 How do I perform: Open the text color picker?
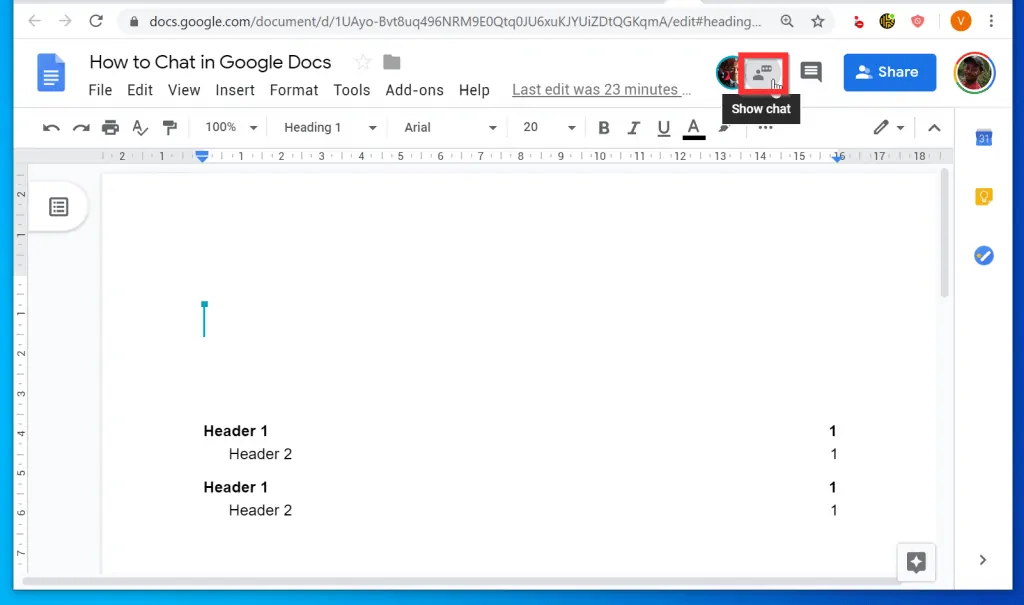(693, 127)
